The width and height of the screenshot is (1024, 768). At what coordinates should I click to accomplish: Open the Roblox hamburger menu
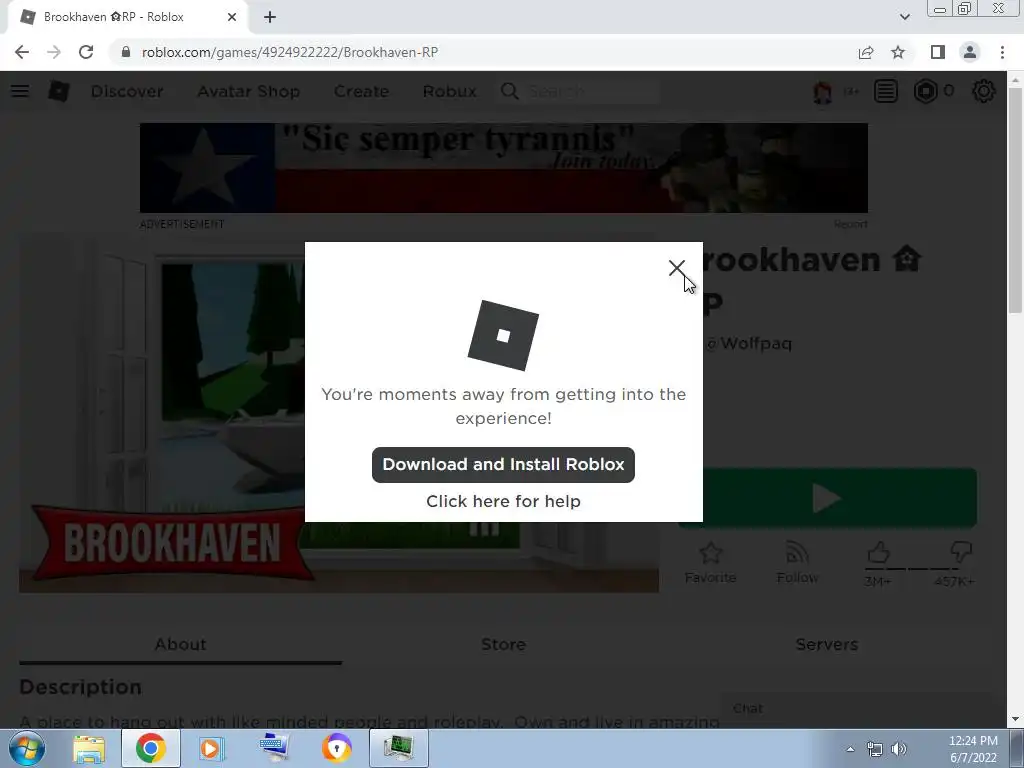click(x=20, y=91)
